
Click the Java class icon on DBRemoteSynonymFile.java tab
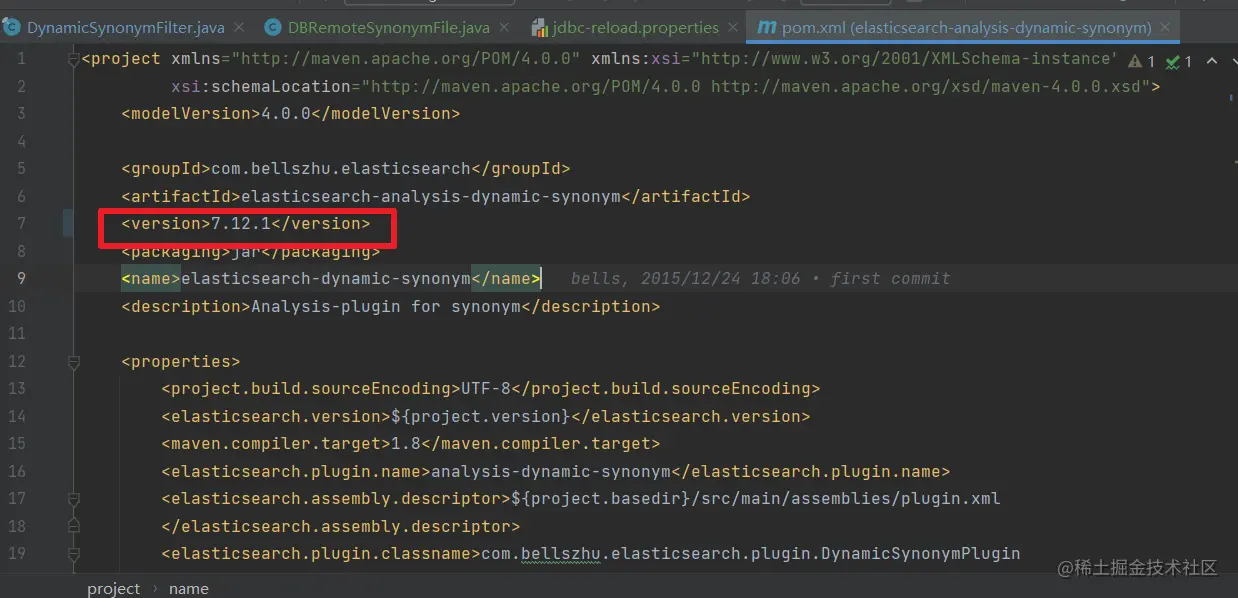[x=271, y=27]
